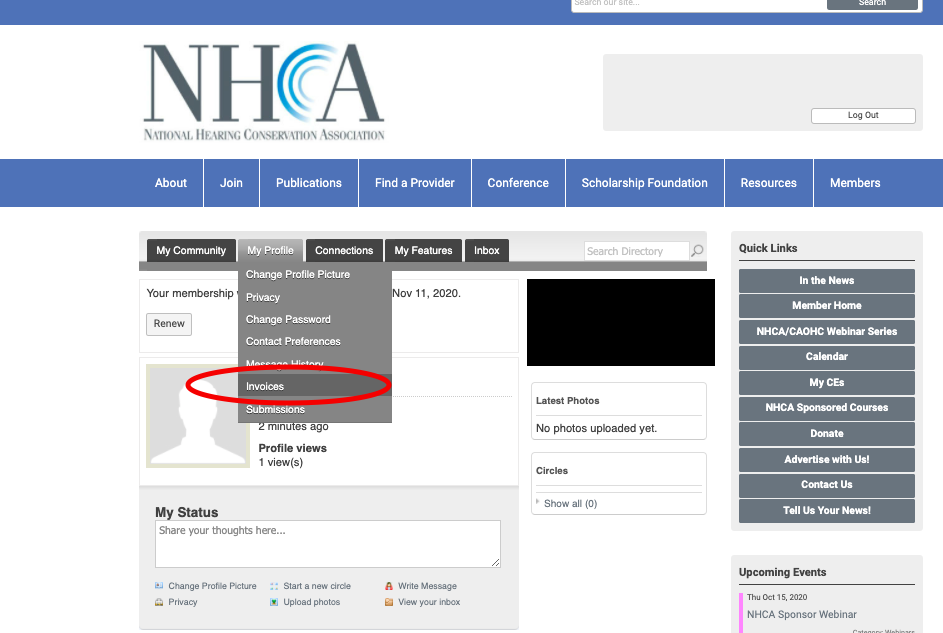Open the My Community tab
This screenshot has height=633, width=943.
[x=191, y=250]
